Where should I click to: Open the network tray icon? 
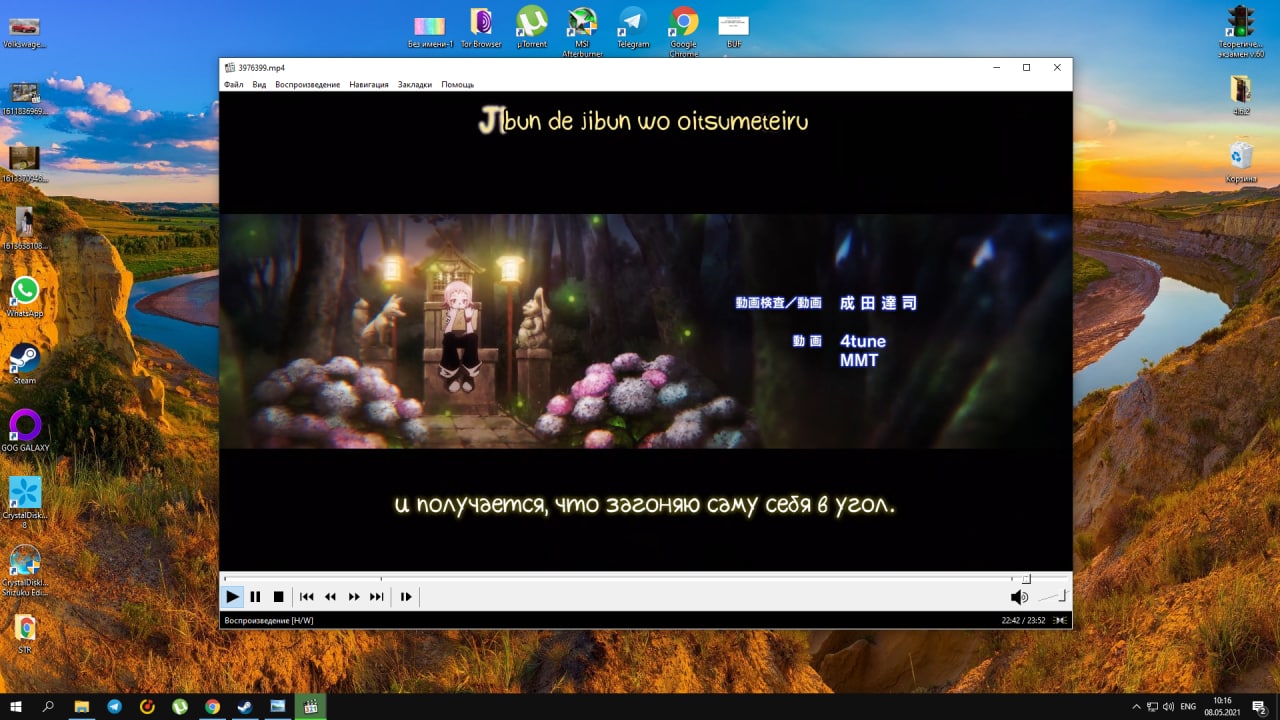tap(1153, 706)
